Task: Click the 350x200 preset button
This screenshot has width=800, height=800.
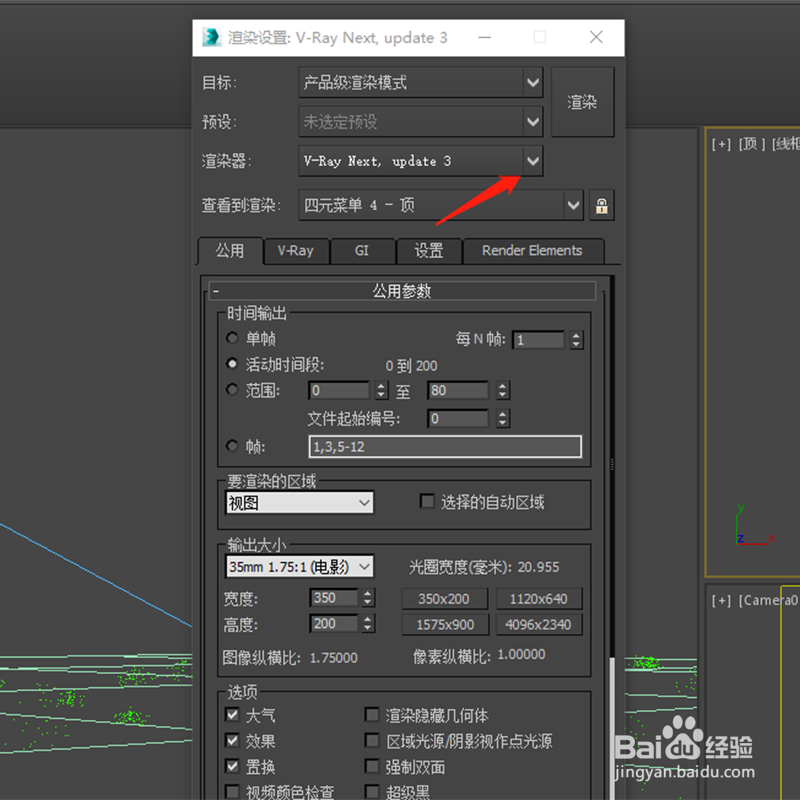Action: pyautogui.click(x=444, y=598)
